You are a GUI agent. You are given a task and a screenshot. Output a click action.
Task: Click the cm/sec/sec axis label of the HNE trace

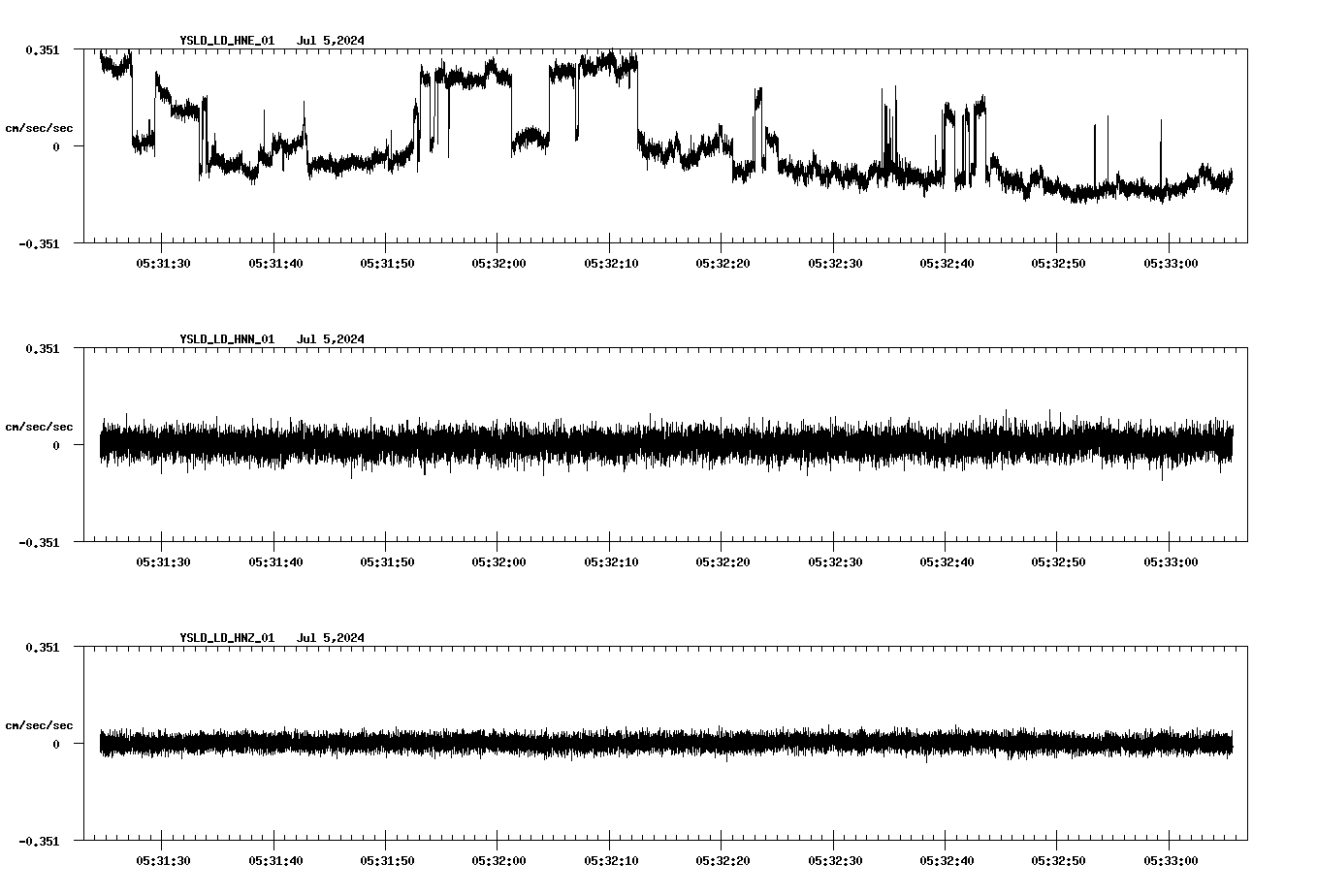pyautogui.click(x=38, y=127)
